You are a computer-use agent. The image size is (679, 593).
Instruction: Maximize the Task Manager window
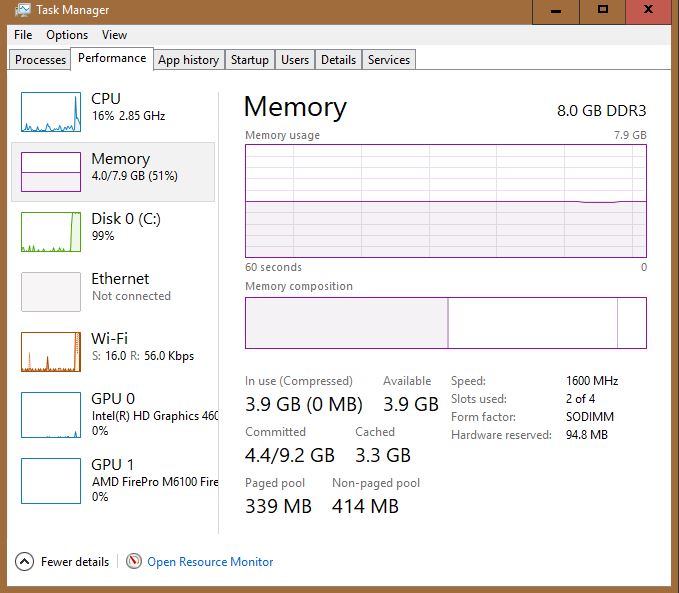(602, 10)
